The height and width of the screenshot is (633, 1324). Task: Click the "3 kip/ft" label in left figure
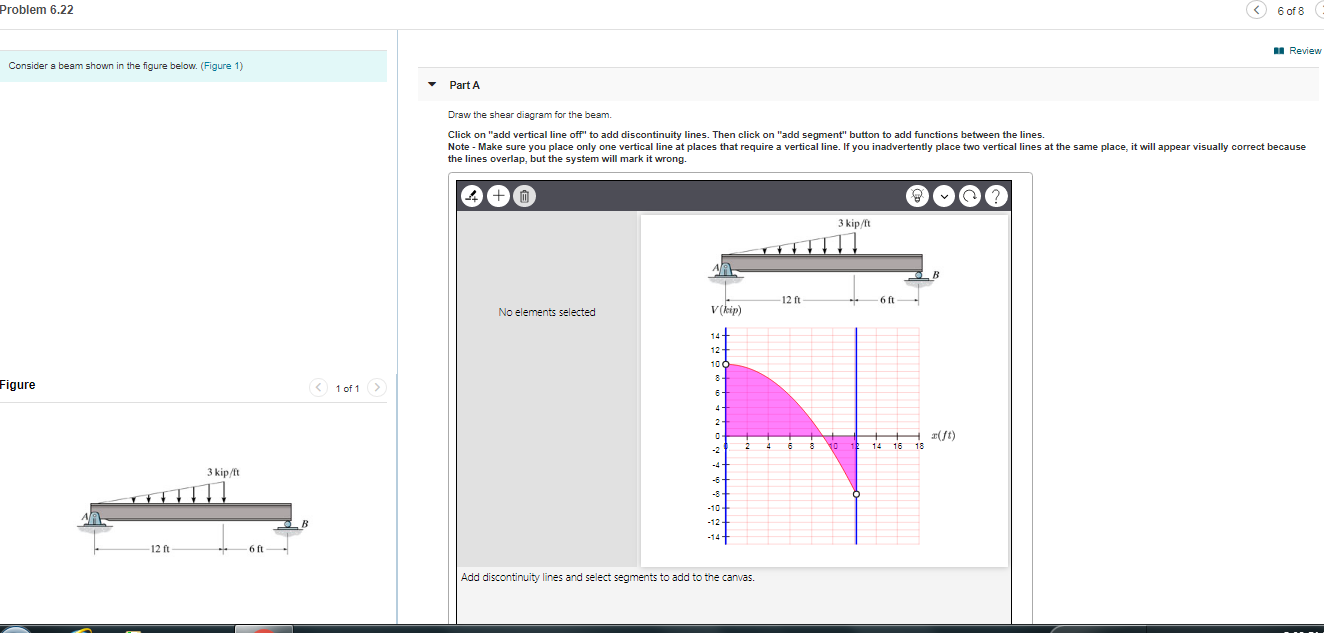point(223,471)
